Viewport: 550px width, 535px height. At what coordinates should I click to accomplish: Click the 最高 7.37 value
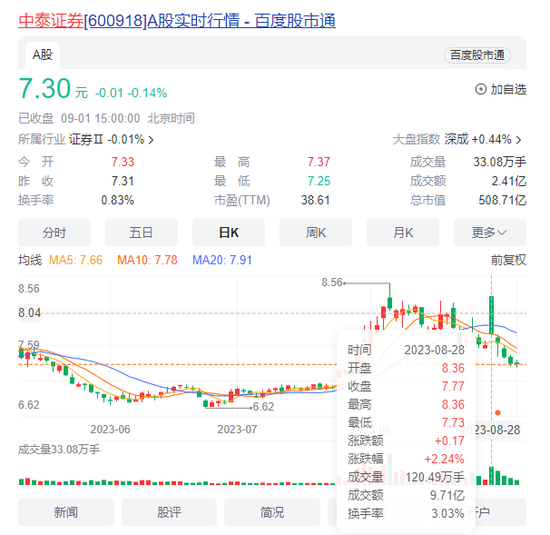[318, 162]
